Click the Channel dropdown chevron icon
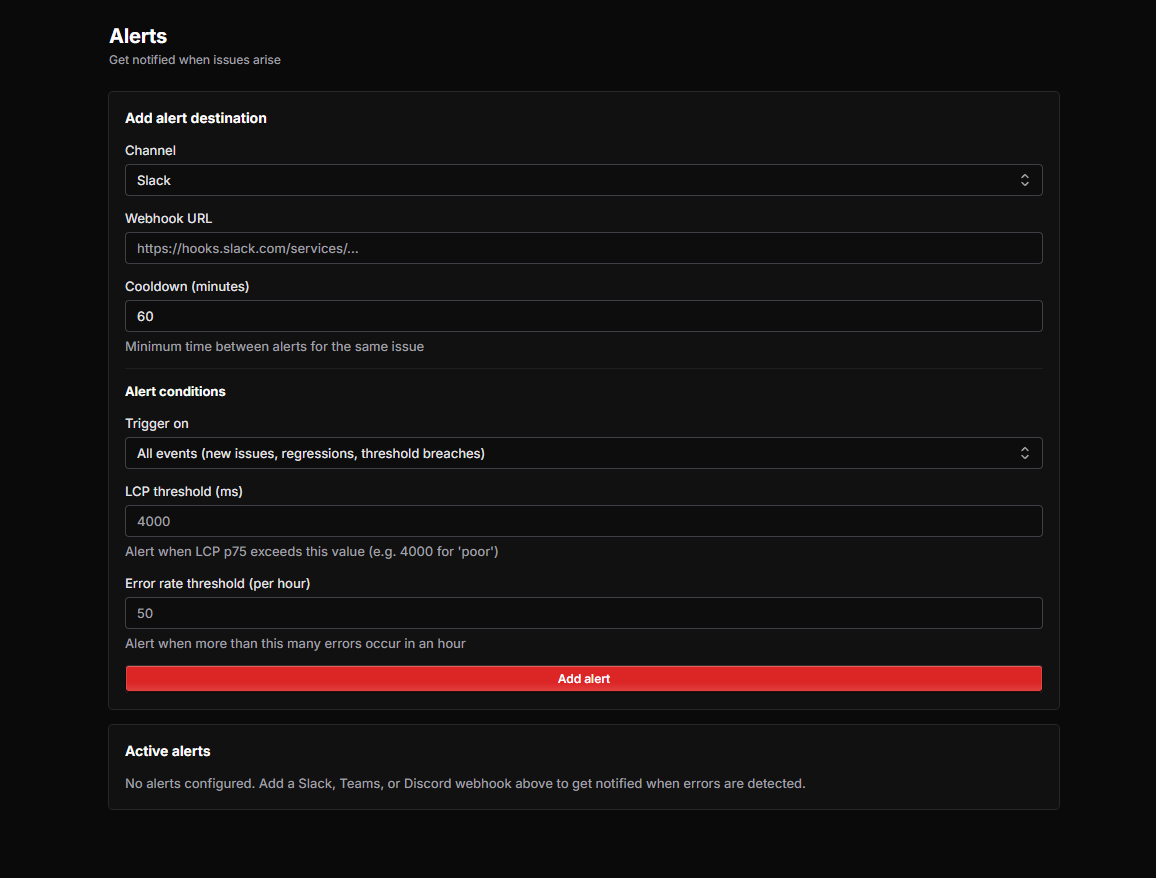The width and height of the screenshot is (1156, 878). tap(1024, 180)
